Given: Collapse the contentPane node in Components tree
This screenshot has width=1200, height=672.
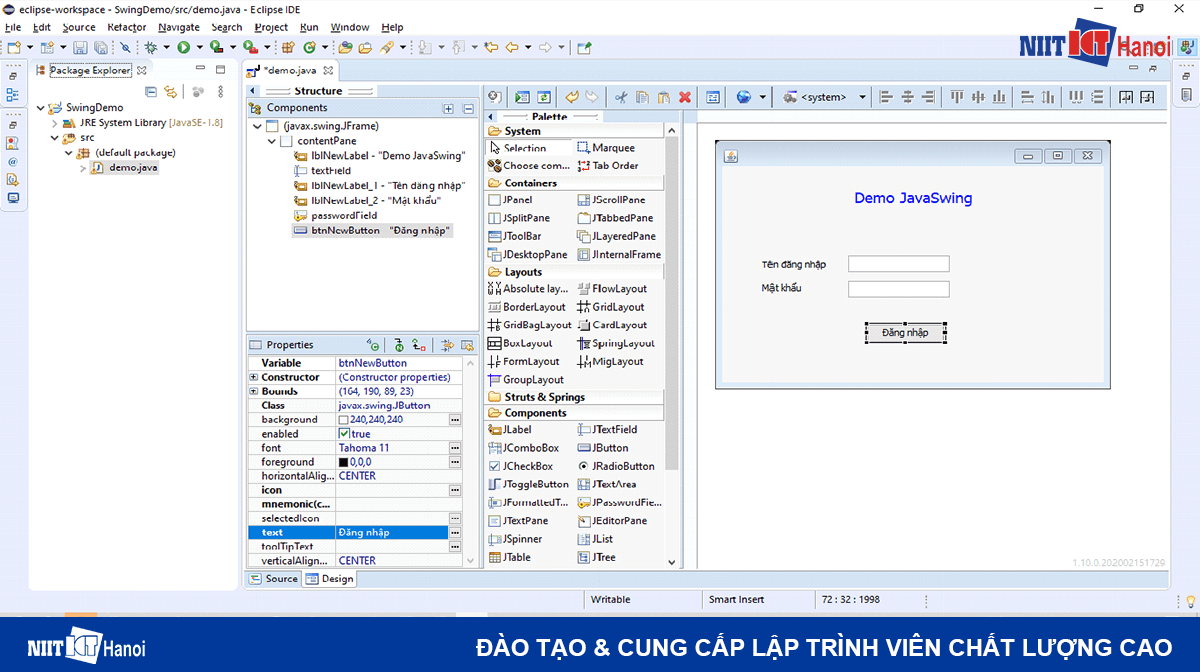Looking at the screenshot, I should click(271, 141).
